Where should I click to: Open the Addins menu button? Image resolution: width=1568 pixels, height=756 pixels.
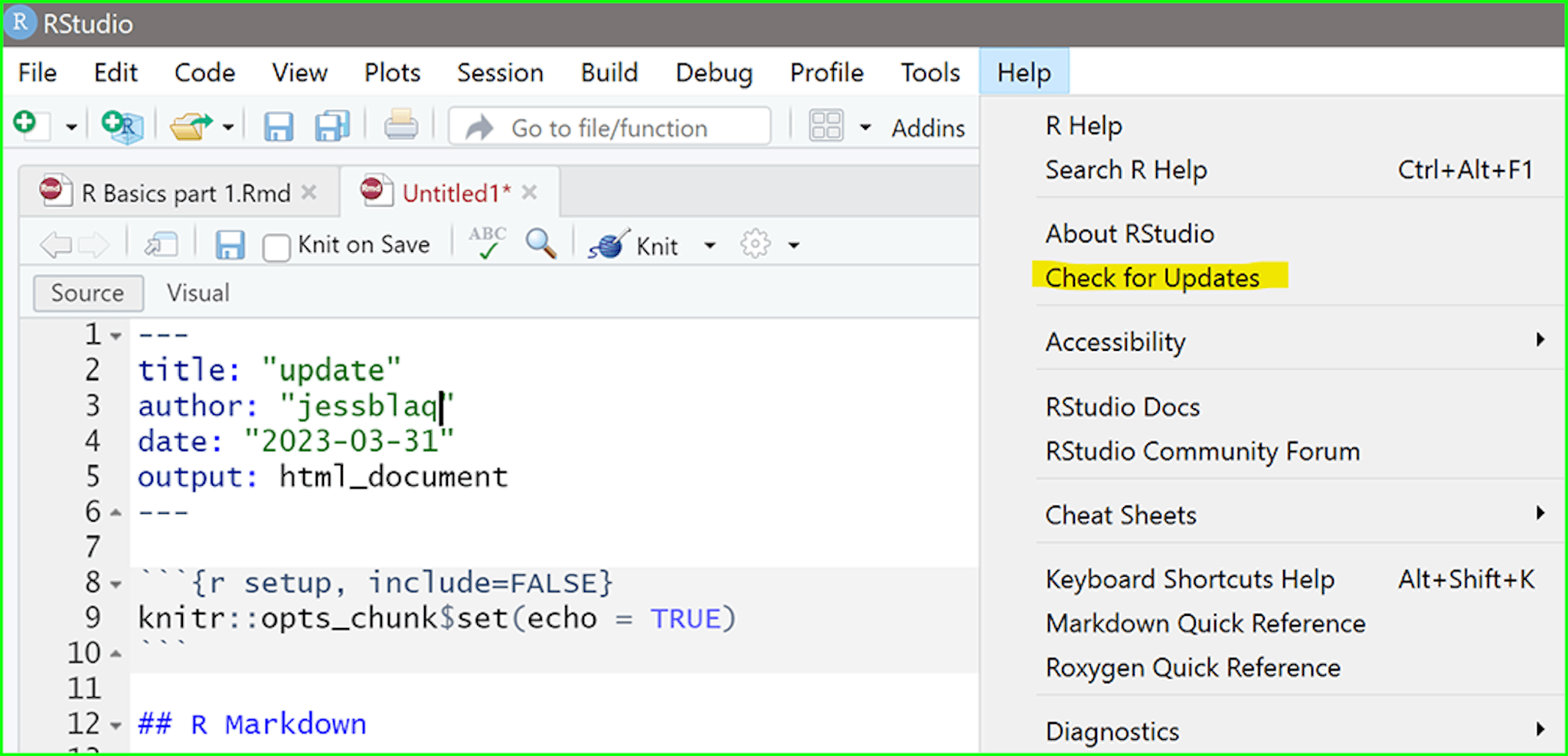pyautogui.click(x=927, y=128)
